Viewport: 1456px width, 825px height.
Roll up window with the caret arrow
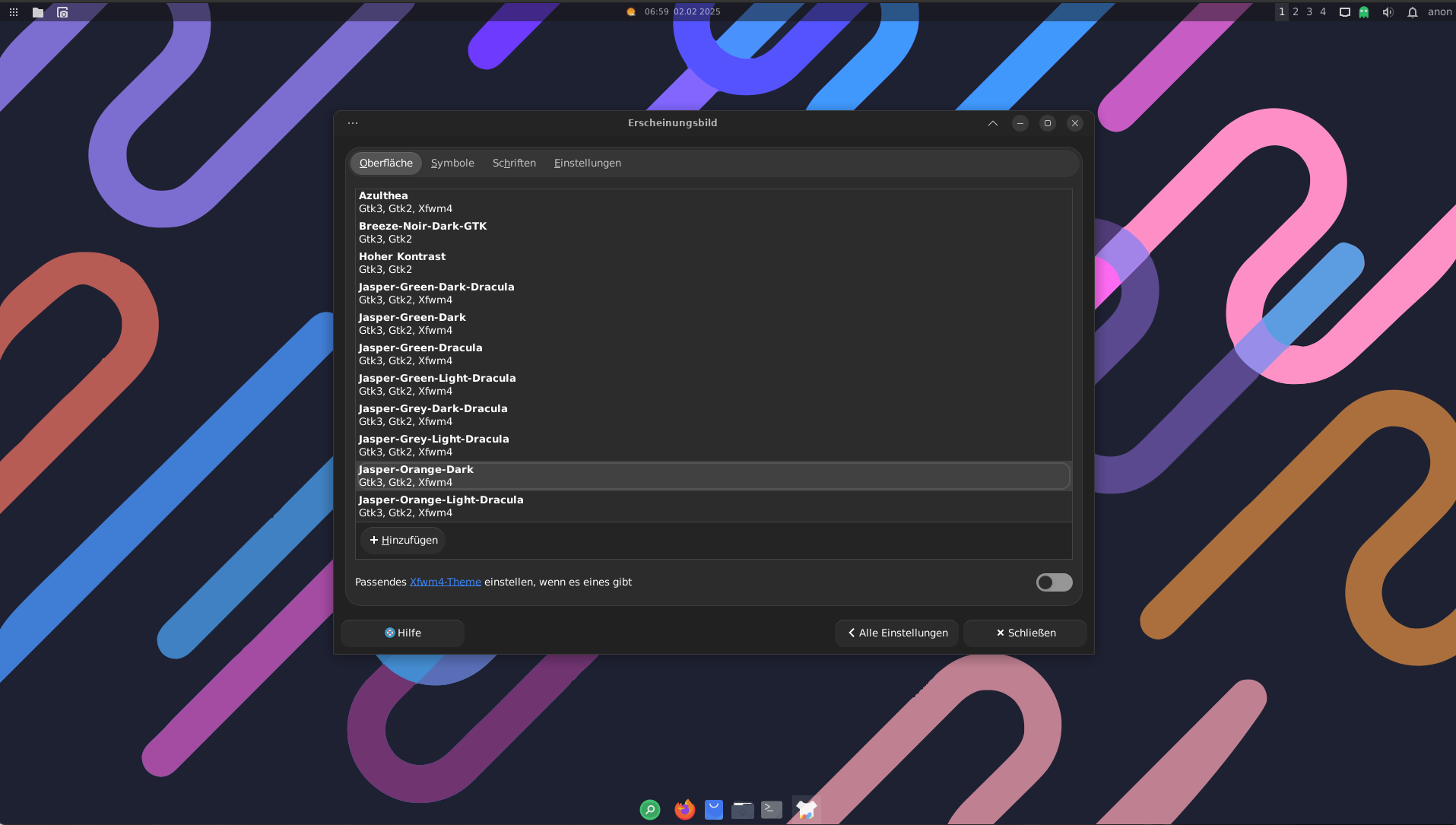(x=993, y=123)
